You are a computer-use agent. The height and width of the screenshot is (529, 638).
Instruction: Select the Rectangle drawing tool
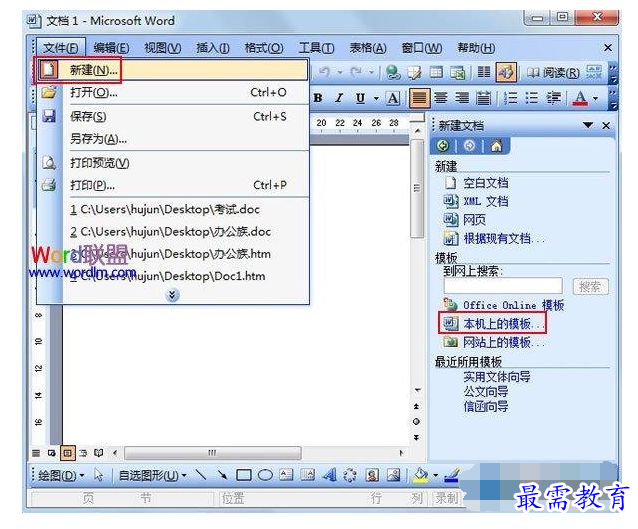point(244,475)
